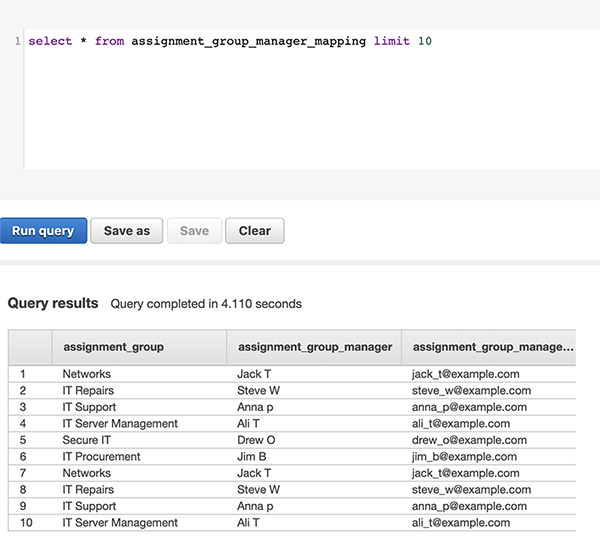
Task: Select the jim_b@example.com email cell
Action: tap(463, 457)
